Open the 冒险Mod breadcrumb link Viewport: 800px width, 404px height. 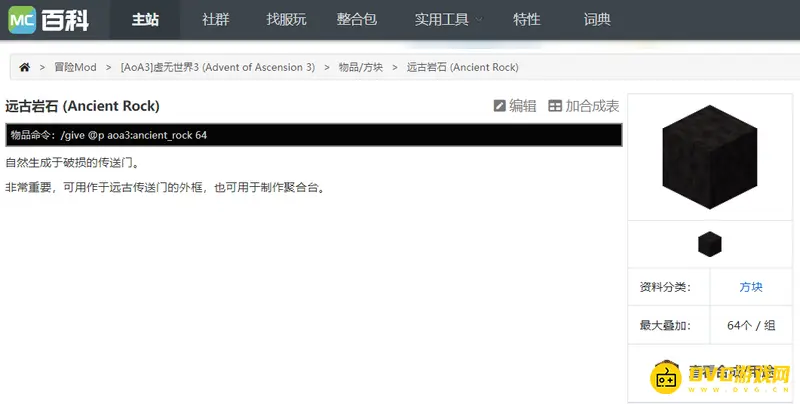pyautogui.click(x=75, y=67)
